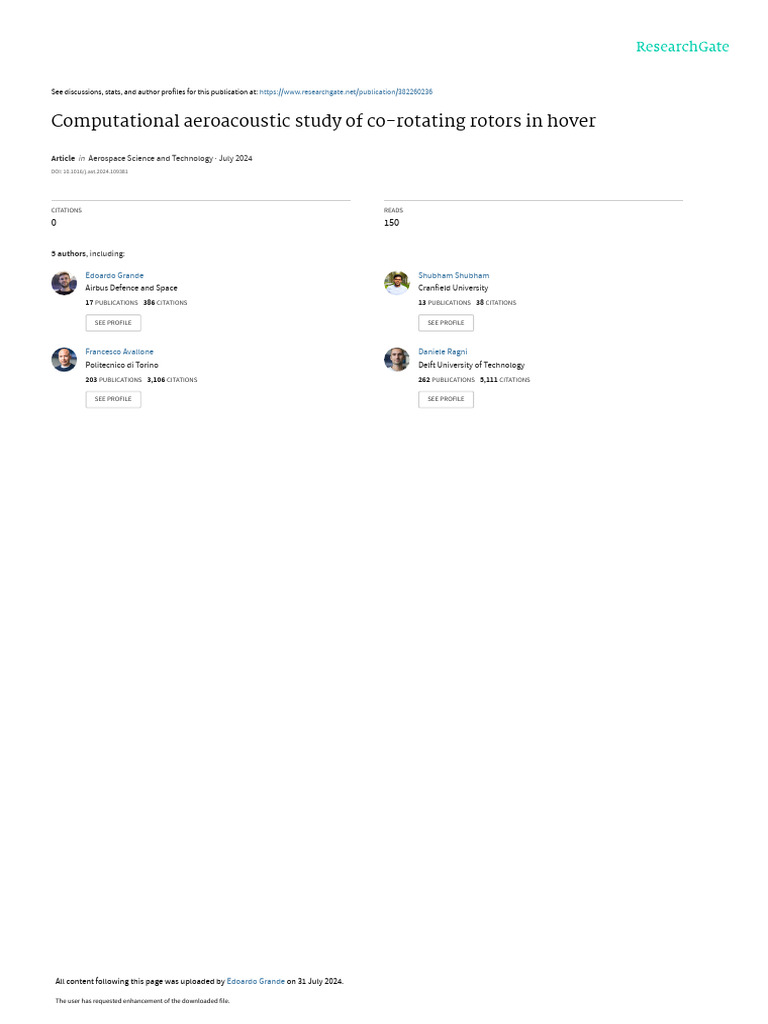768x1024 pixels.
Task: Click the ResearchGate logo
Action: point(682,47)
